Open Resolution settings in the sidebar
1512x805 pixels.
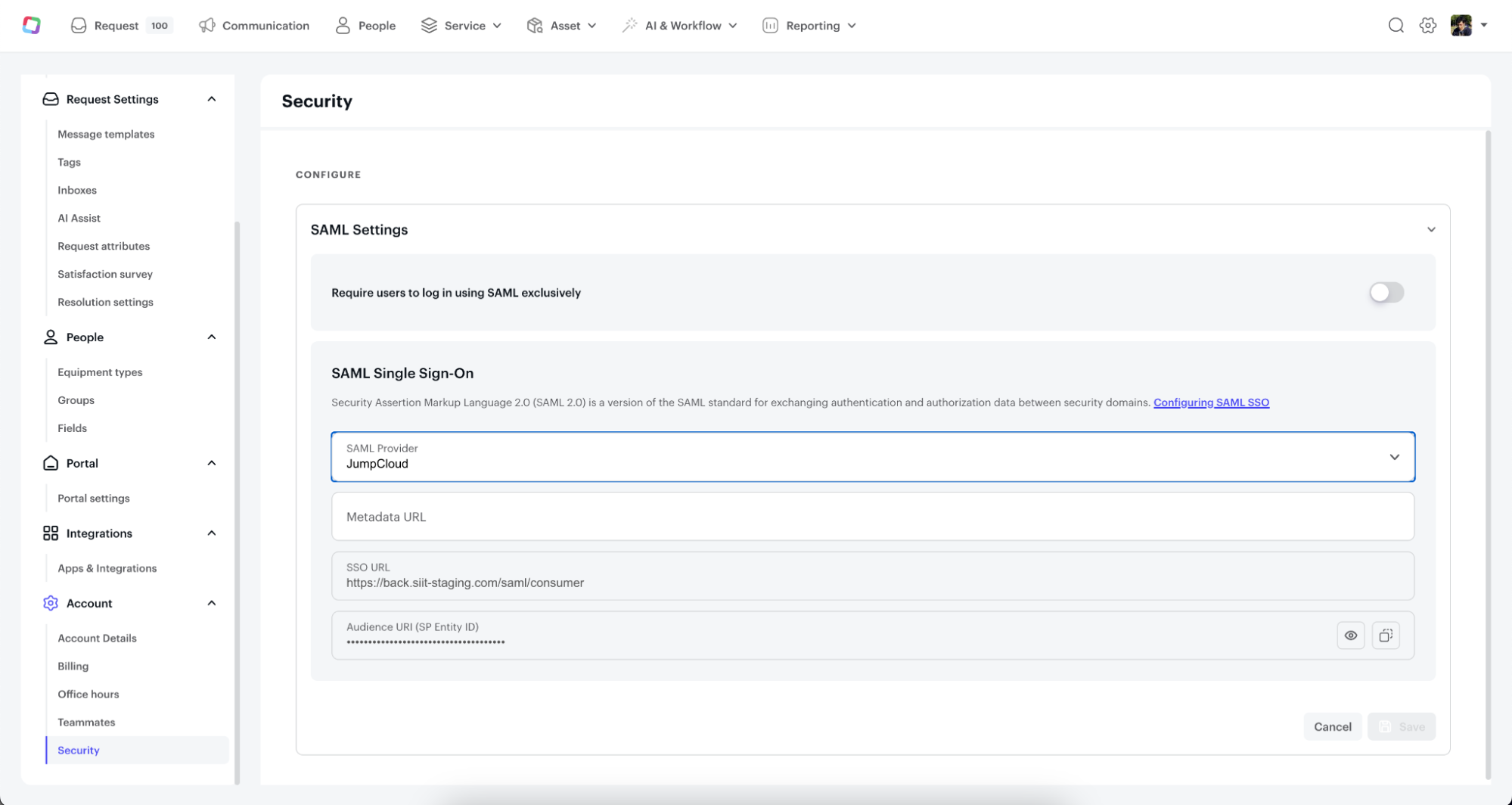[x=105, y=303]
